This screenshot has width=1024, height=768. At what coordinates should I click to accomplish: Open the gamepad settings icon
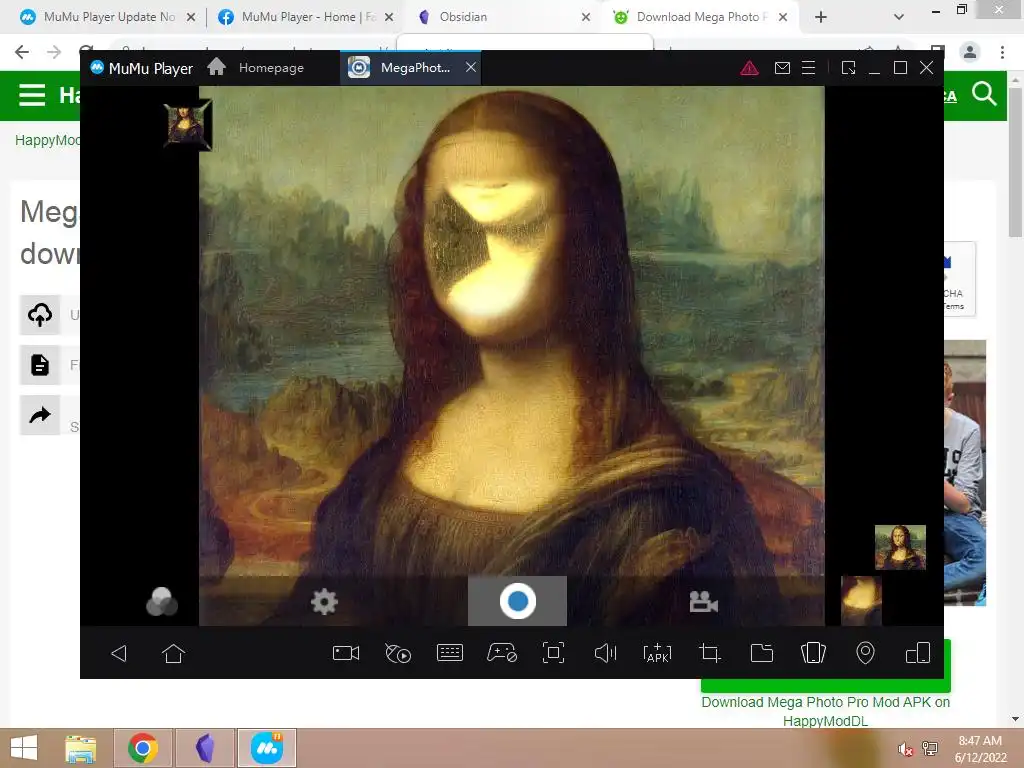click(x=502, y=653)
